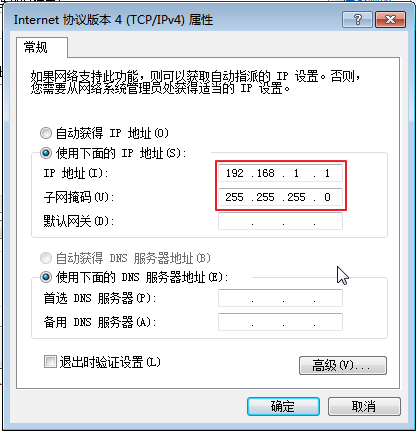Viewport: 416px width, 431px height.
Task: Close the TCP/IPv4 properties dialog
Action: click(x=390, y=20)
